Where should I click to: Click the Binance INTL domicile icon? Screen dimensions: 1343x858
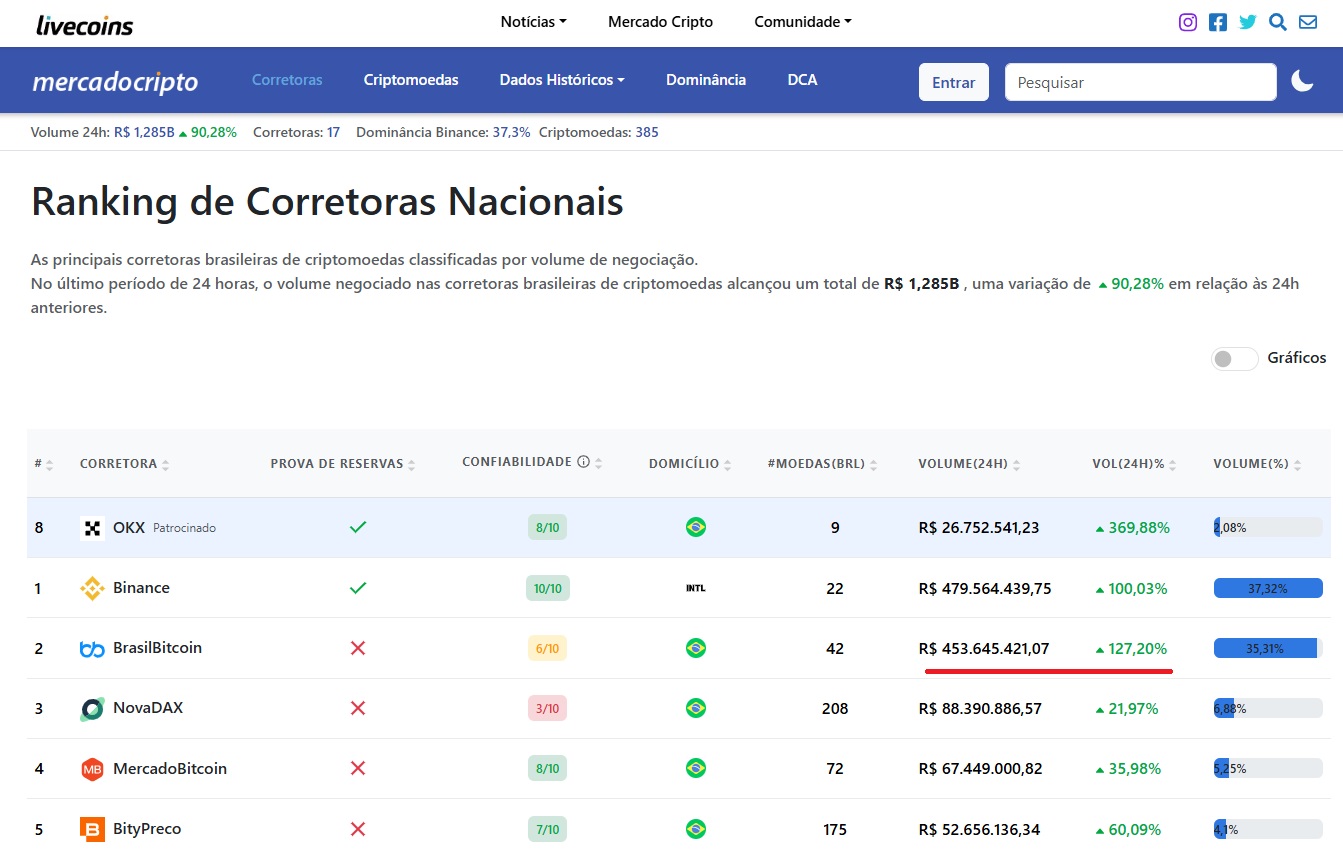click(696, 588)
